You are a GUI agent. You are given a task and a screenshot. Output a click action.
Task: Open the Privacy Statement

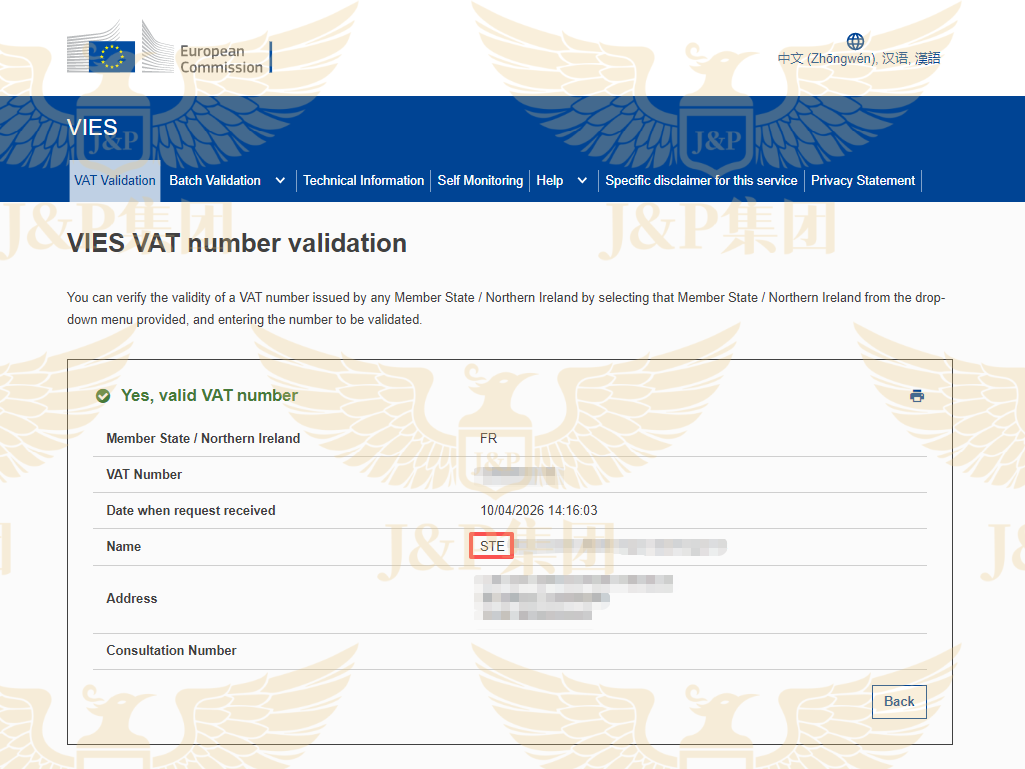[x=862, y=180]
